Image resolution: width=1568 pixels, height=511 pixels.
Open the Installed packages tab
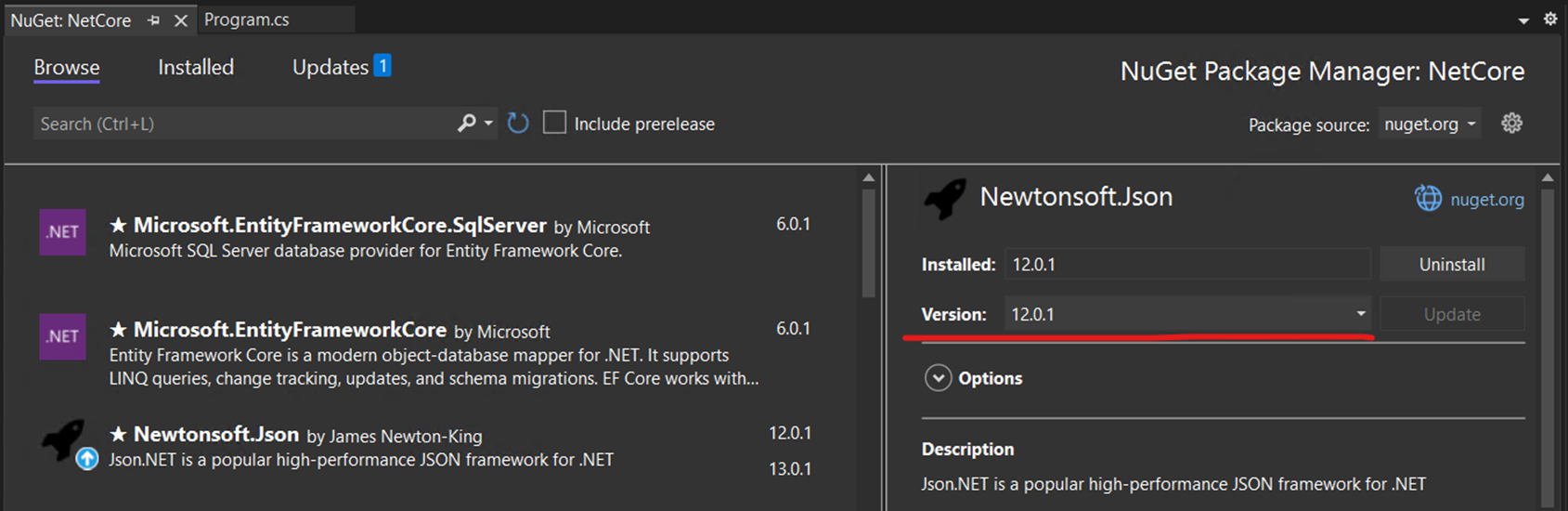pos(196,67)
